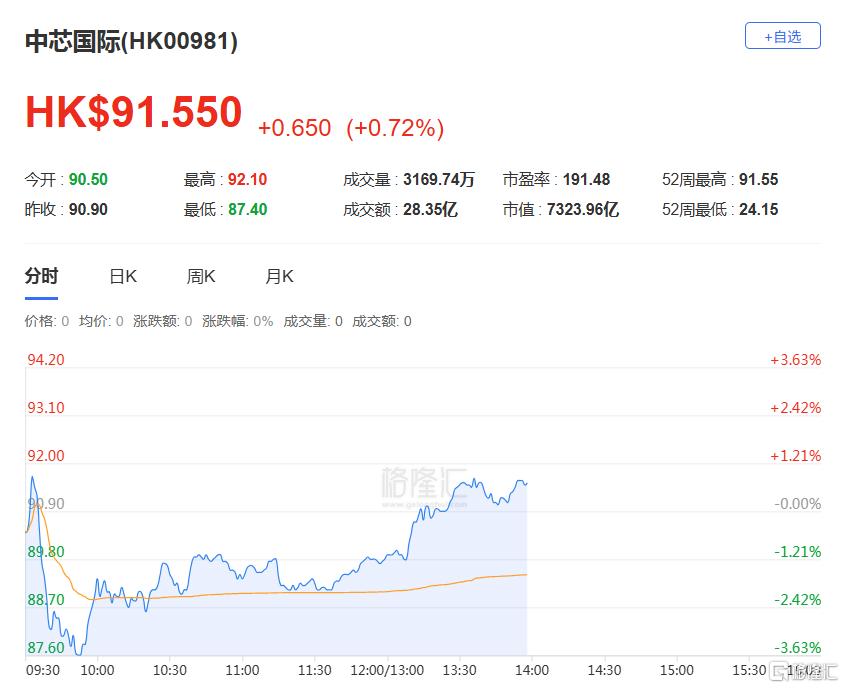The width and height of the screenshot is (844, 688).
Task: Click the 成交量 3169.74万 volume figure
Action: [x=438, y=180]
